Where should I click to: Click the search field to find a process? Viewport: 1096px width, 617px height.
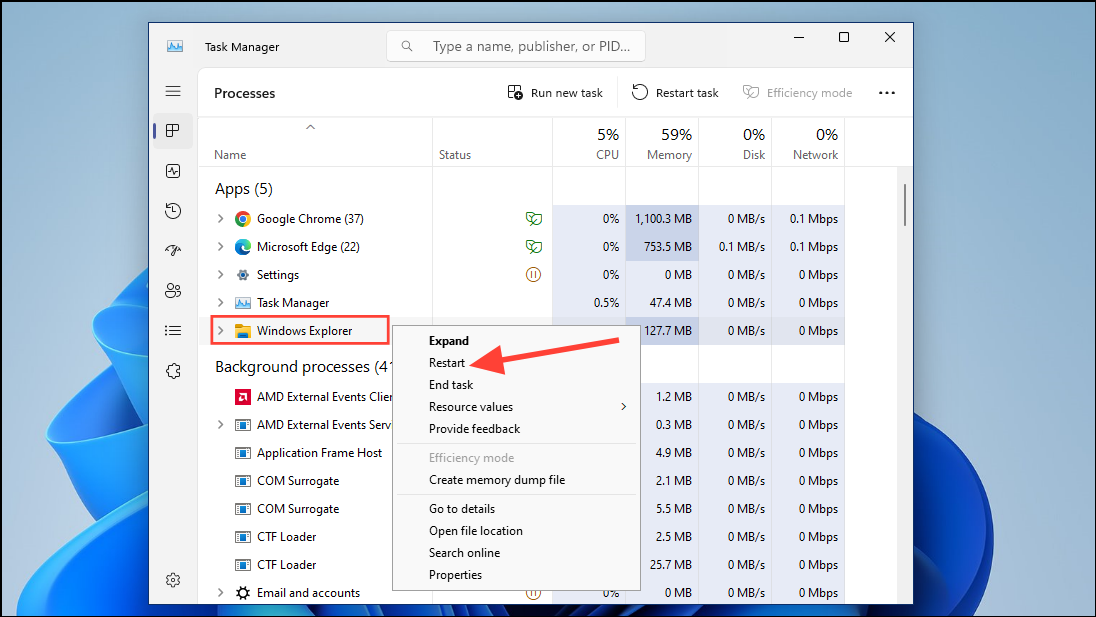(515, 45)
